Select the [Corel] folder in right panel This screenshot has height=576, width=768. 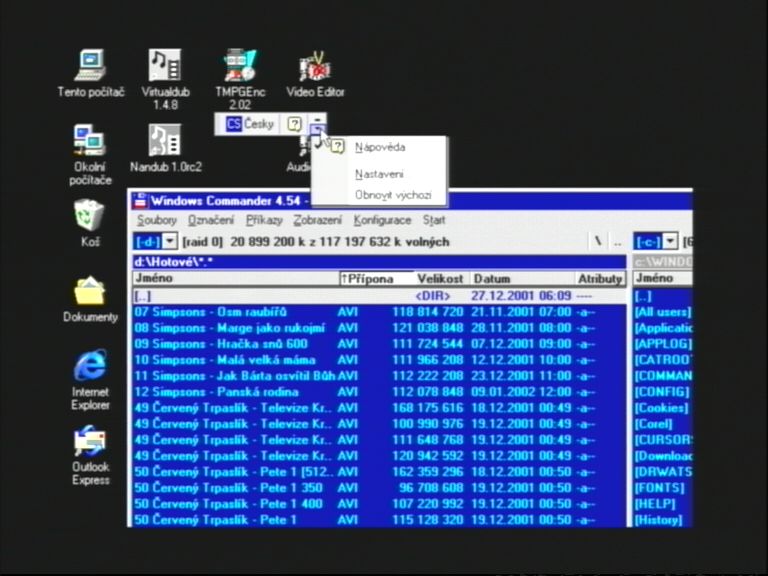pos(662,424)
